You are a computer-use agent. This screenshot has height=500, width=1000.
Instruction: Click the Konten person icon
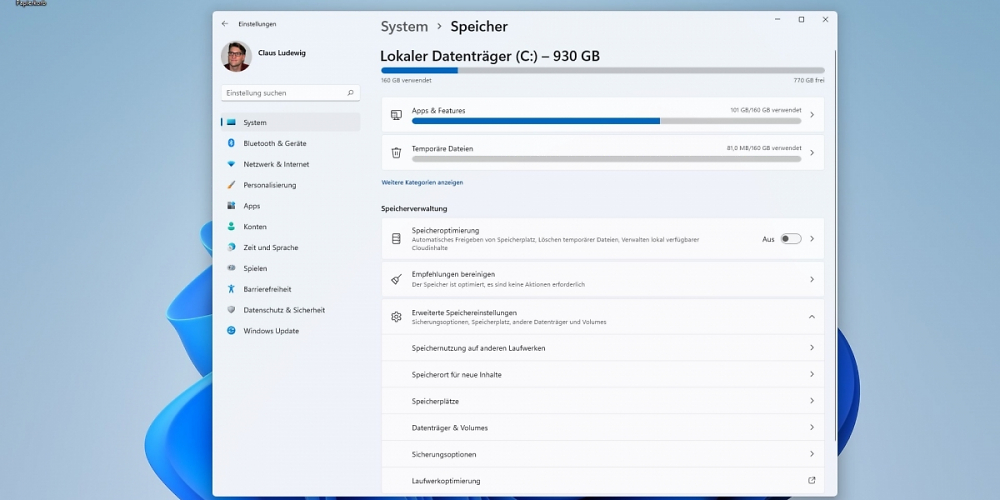coord(231,227)
